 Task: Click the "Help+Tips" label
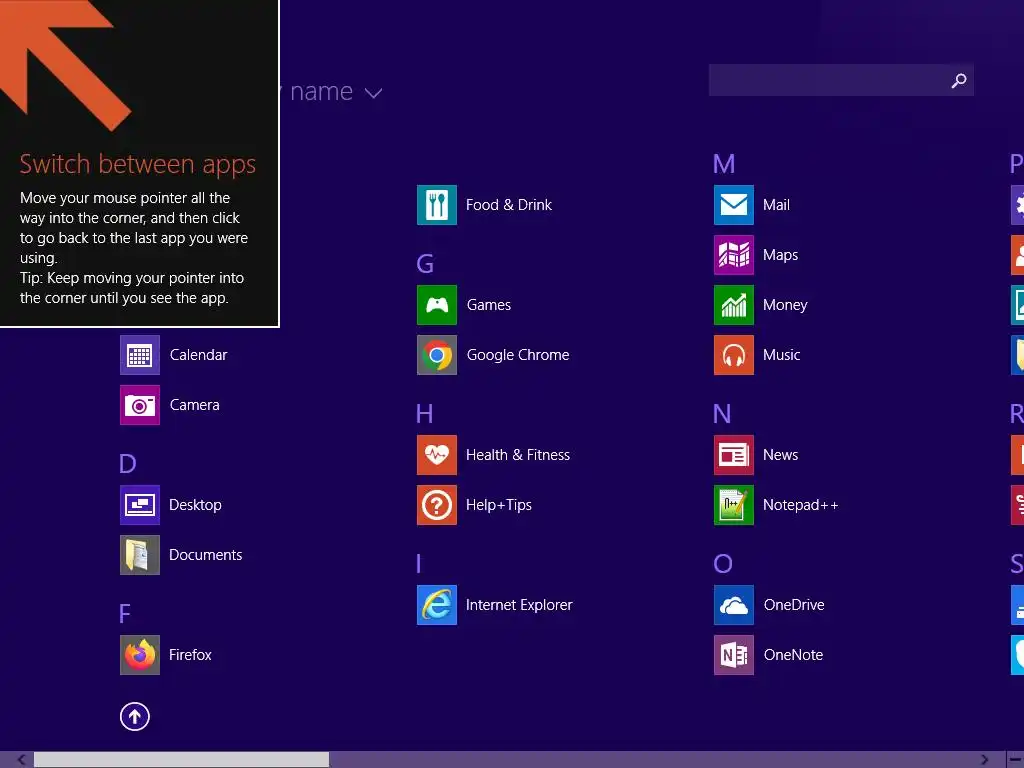499,505
